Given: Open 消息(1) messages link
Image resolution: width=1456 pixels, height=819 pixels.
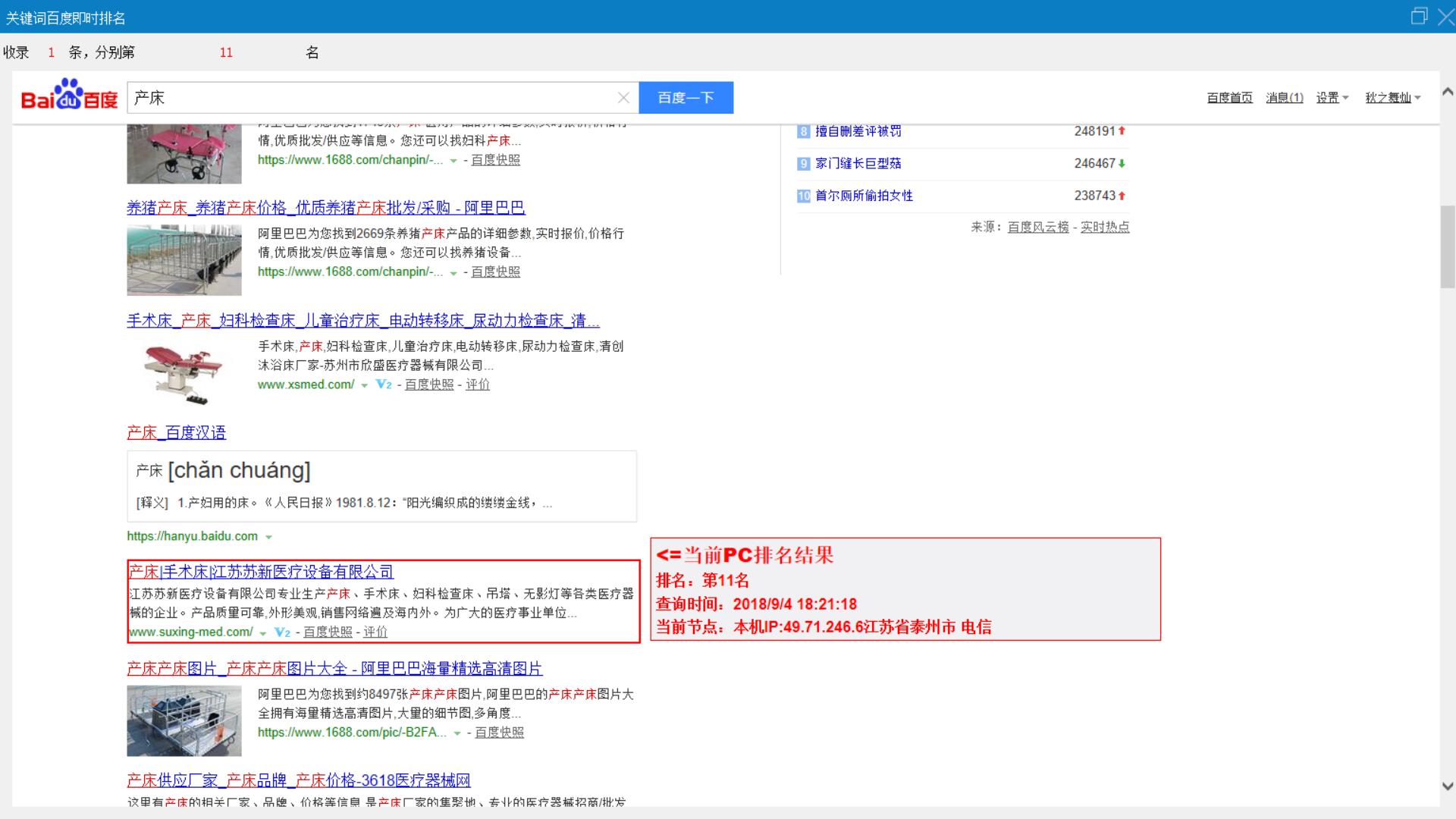Looking at the screenshot, I should coord(1284,98).
